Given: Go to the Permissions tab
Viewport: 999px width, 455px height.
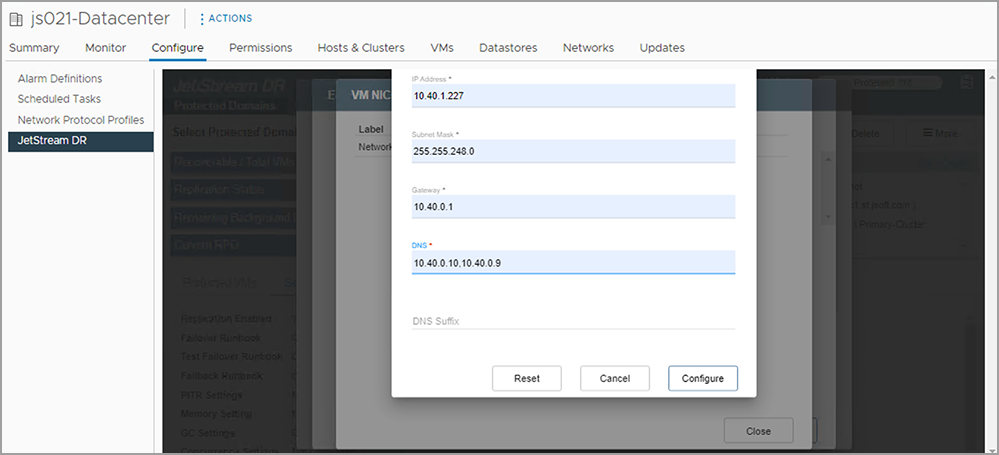Looking at the screenshot, I should coord(260,47).
